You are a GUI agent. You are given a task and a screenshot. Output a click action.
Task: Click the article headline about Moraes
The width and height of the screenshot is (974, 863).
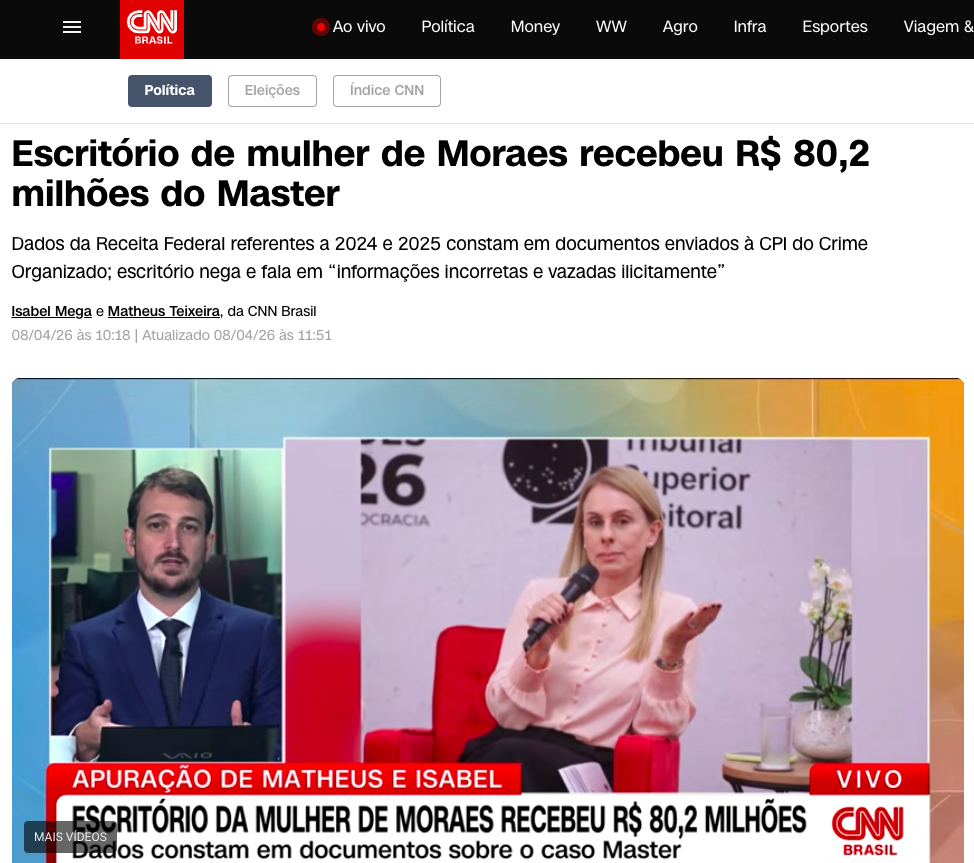pos(440,173)
